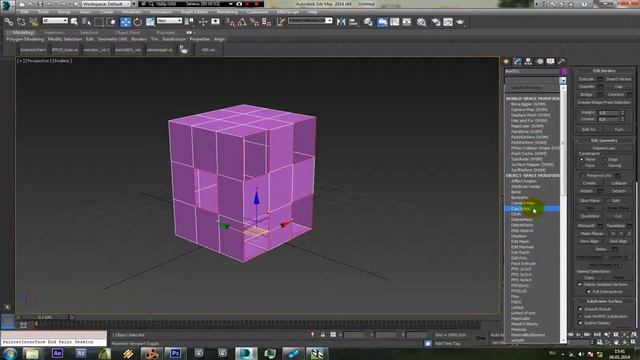
Task: Open the Polygon Modeling ribbon panel
Action: 25,39
